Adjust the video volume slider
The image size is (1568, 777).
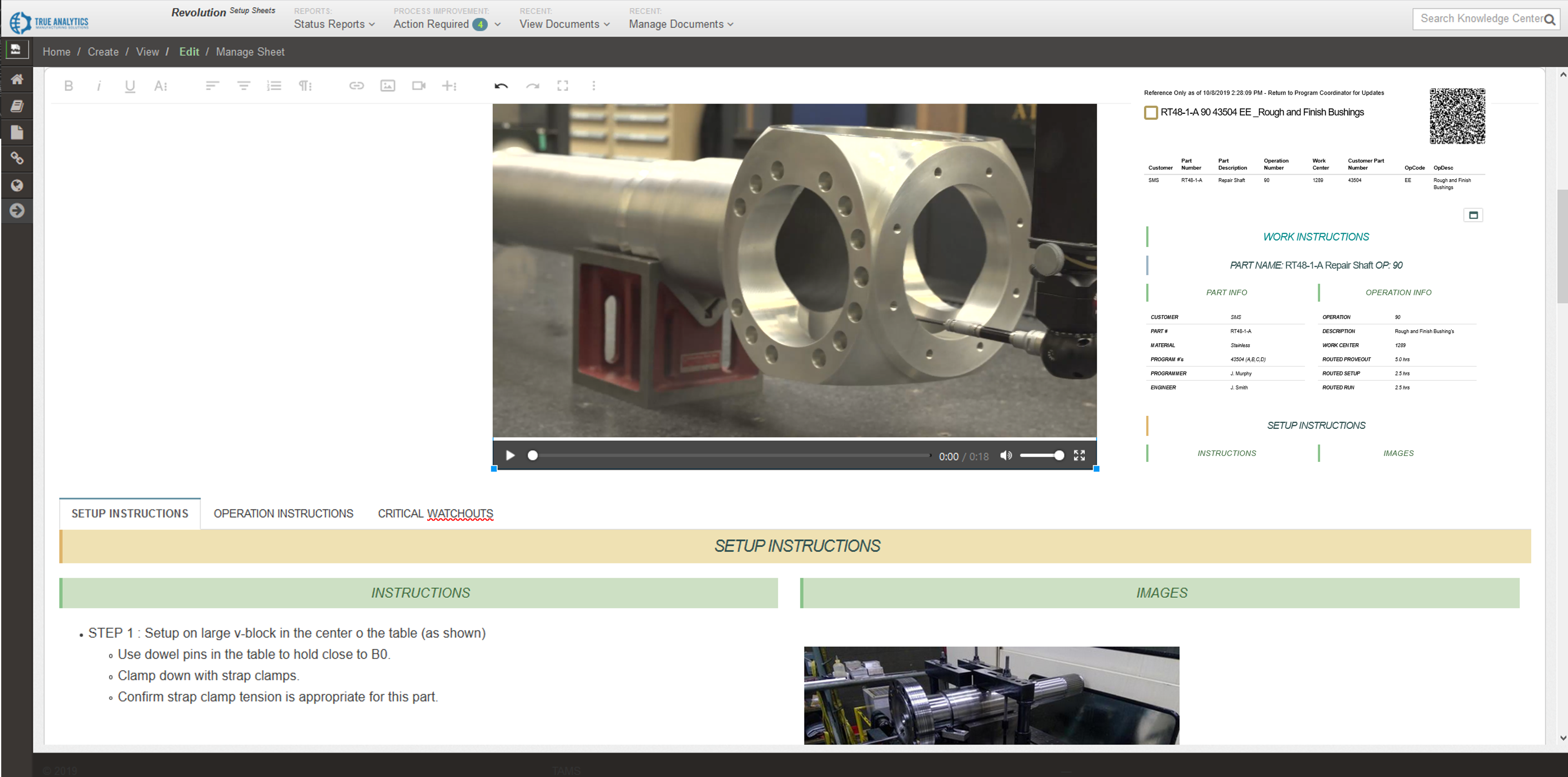point(1042,456)
